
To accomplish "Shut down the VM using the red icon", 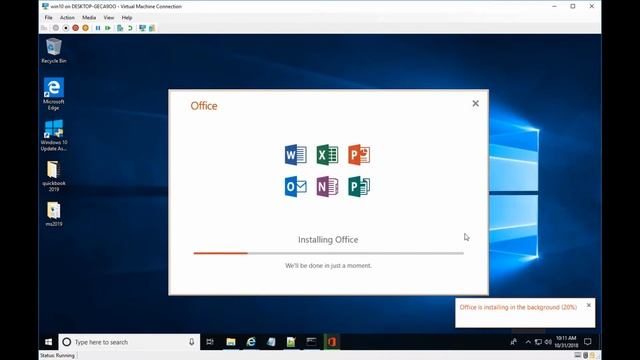I will pos(76,28).
